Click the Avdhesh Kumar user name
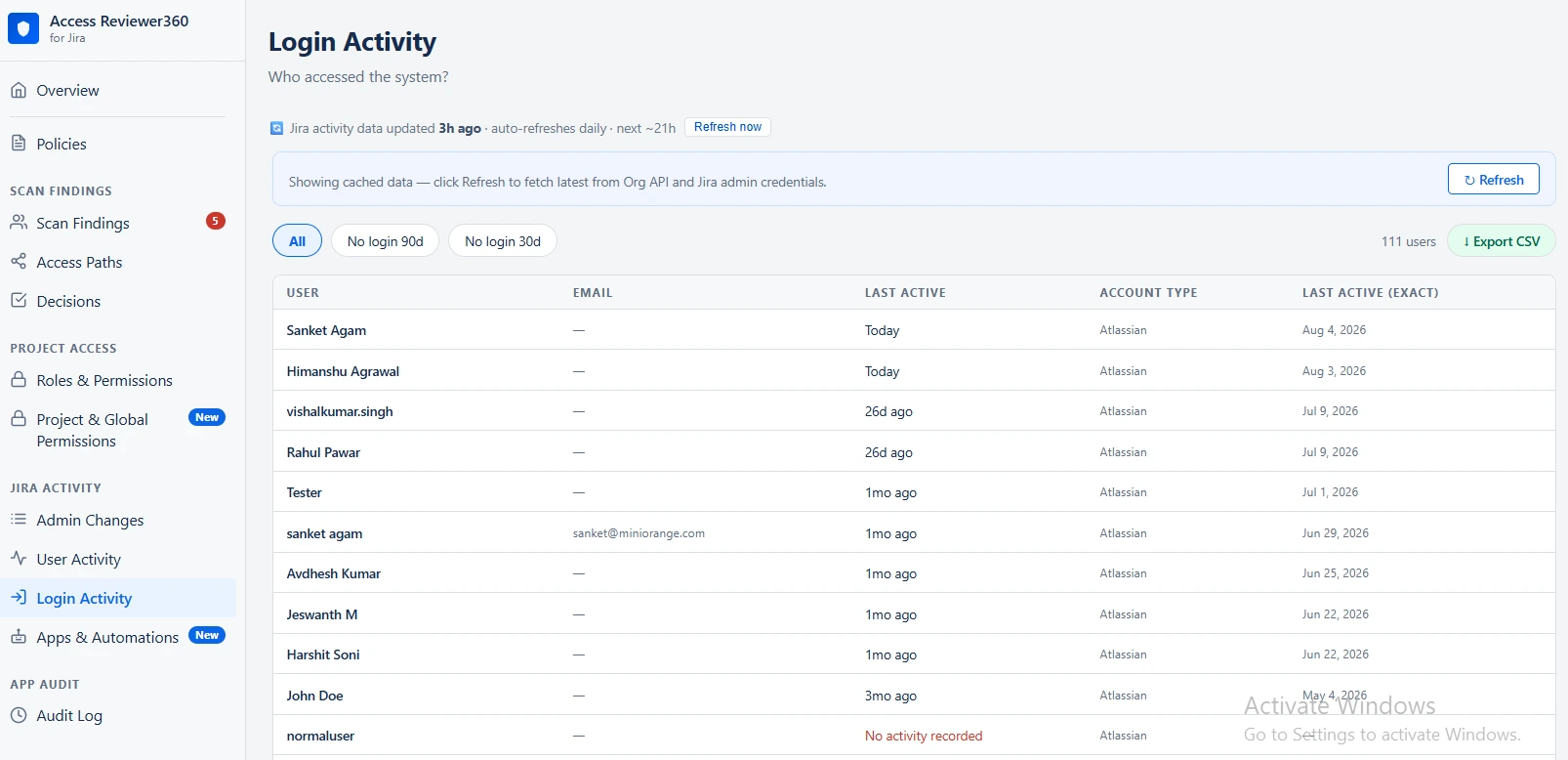 334,573
